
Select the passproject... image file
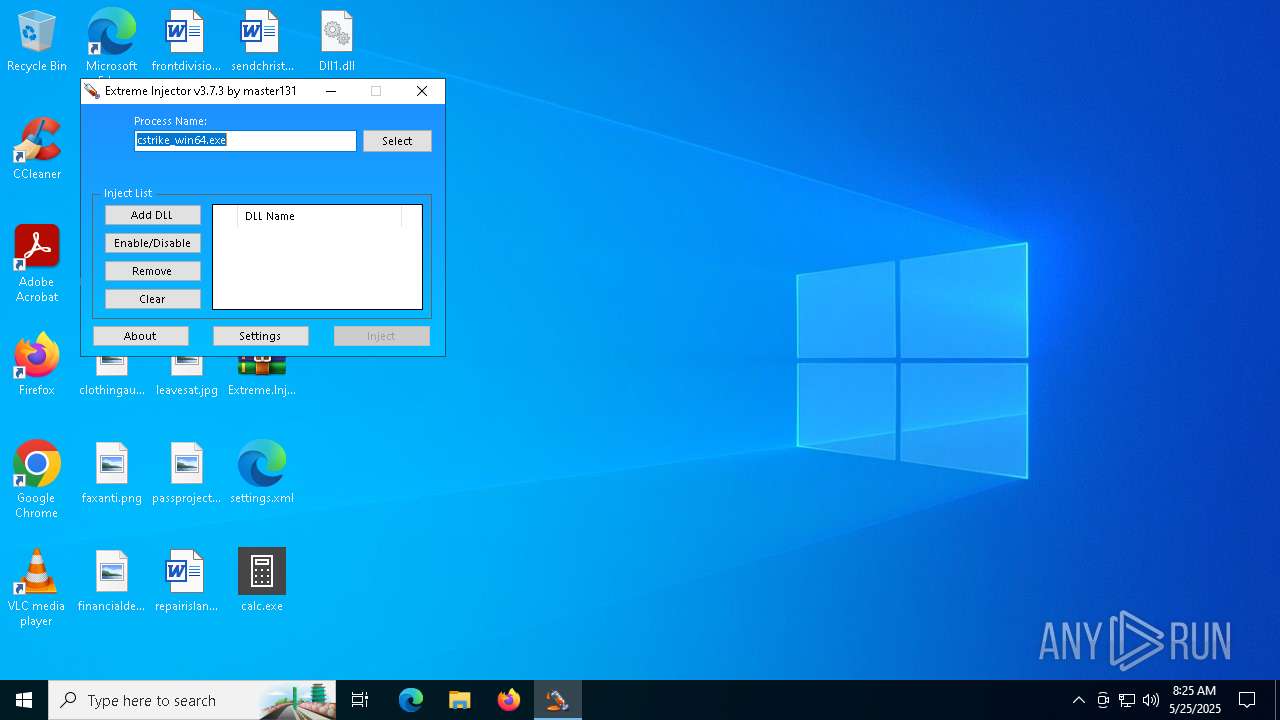pyautogui.click(x=186, y=473)
